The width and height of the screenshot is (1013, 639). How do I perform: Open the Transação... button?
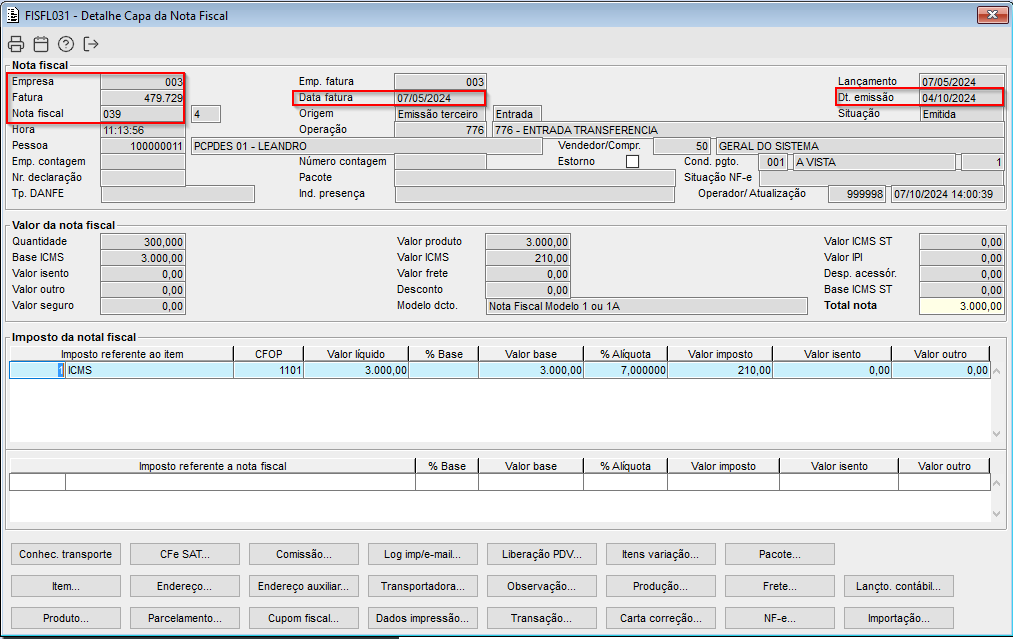(x=541, y=618)
